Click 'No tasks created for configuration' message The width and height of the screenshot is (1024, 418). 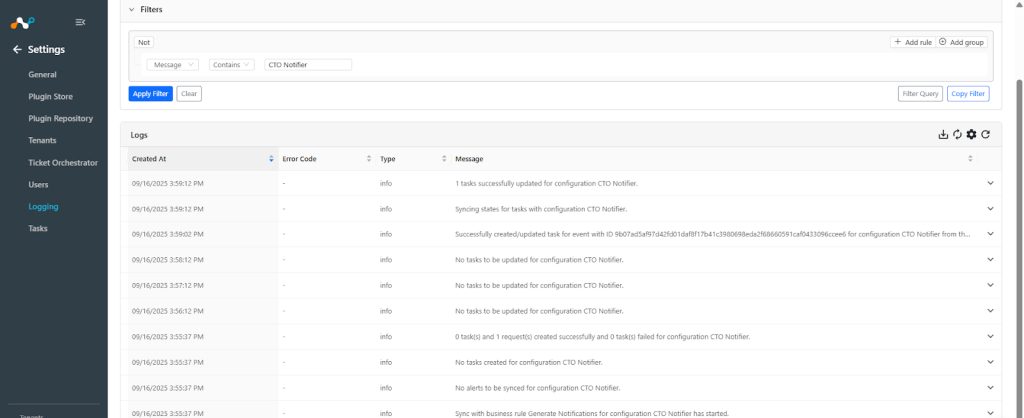[528, 362]
